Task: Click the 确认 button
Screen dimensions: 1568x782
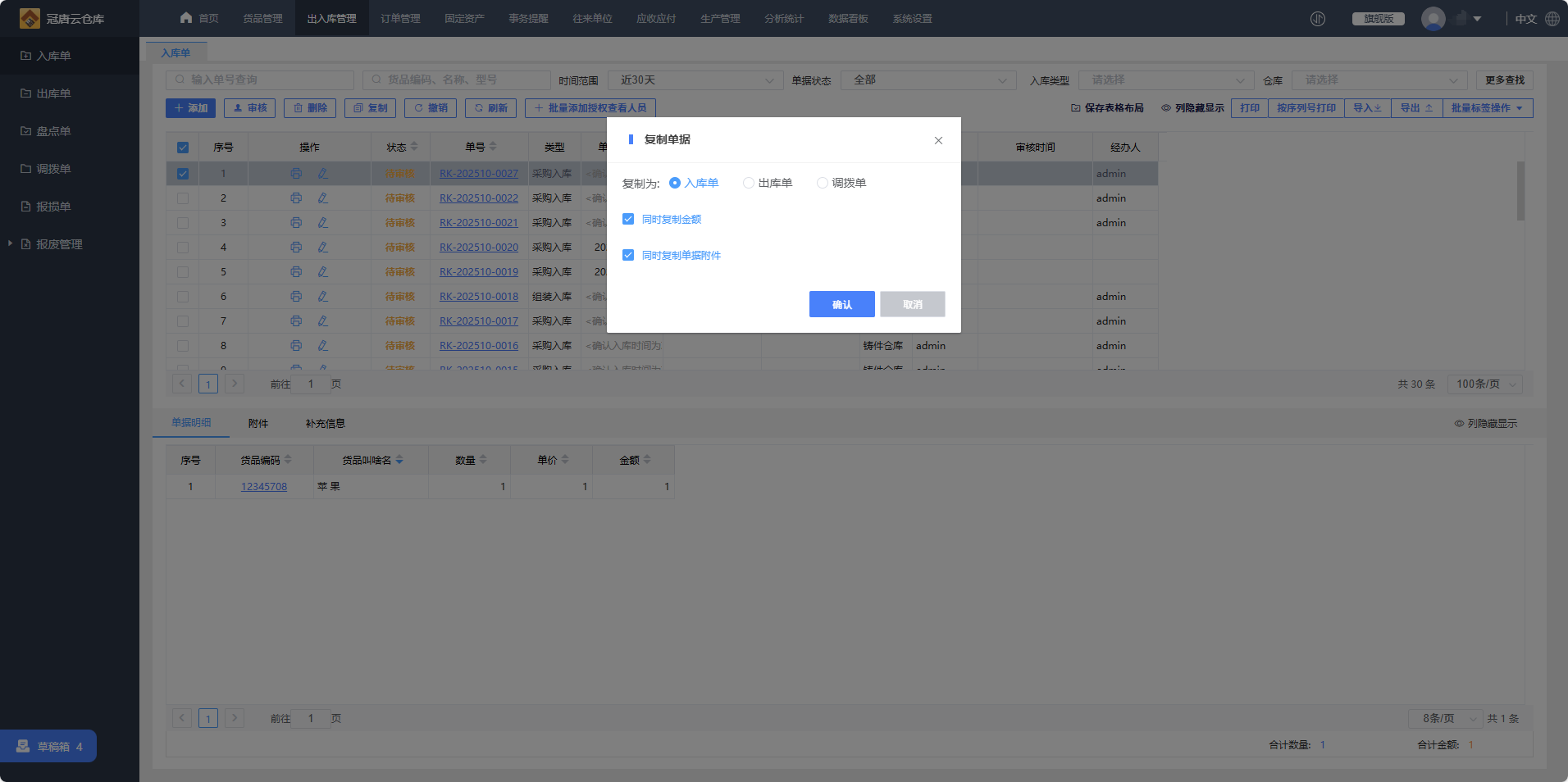Action: [x=841, y=304]
